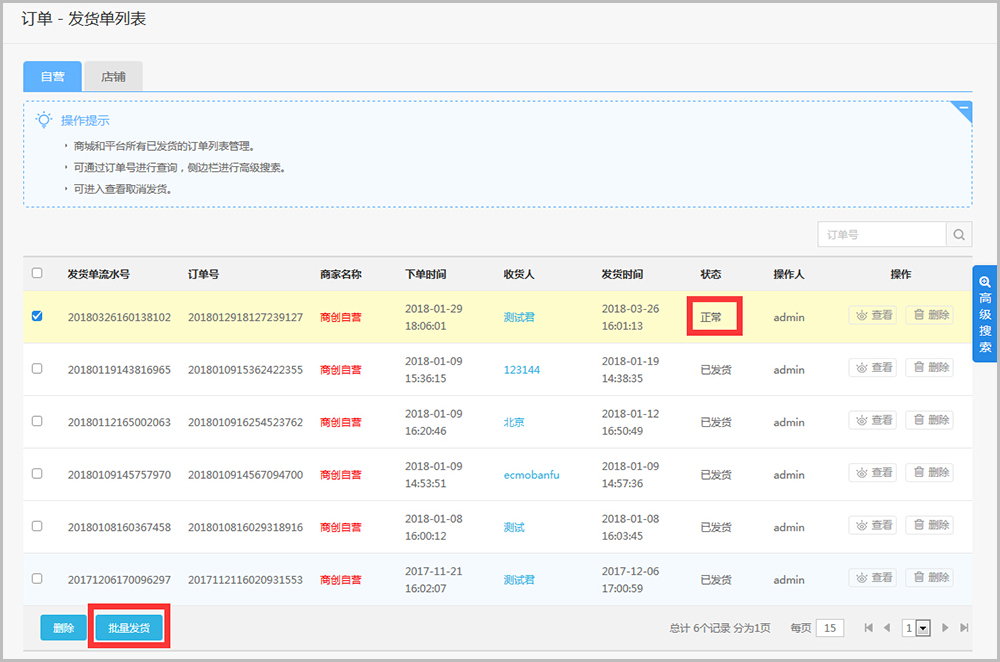Go to last page icon
The width and height of the screenshot is (1000, 662).
point(964,628)
